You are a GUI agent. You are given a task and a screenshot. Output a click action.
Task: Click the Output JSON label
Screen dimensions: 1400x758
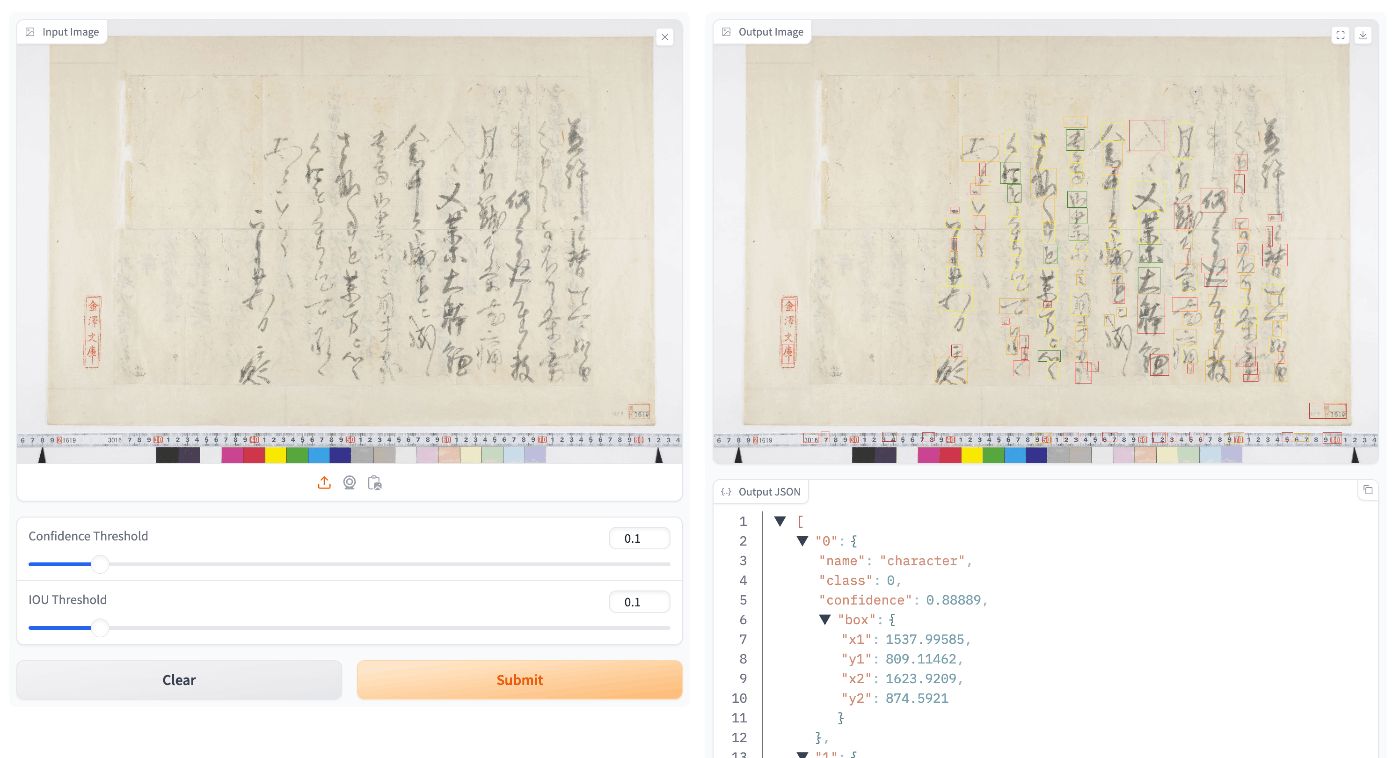770,492
